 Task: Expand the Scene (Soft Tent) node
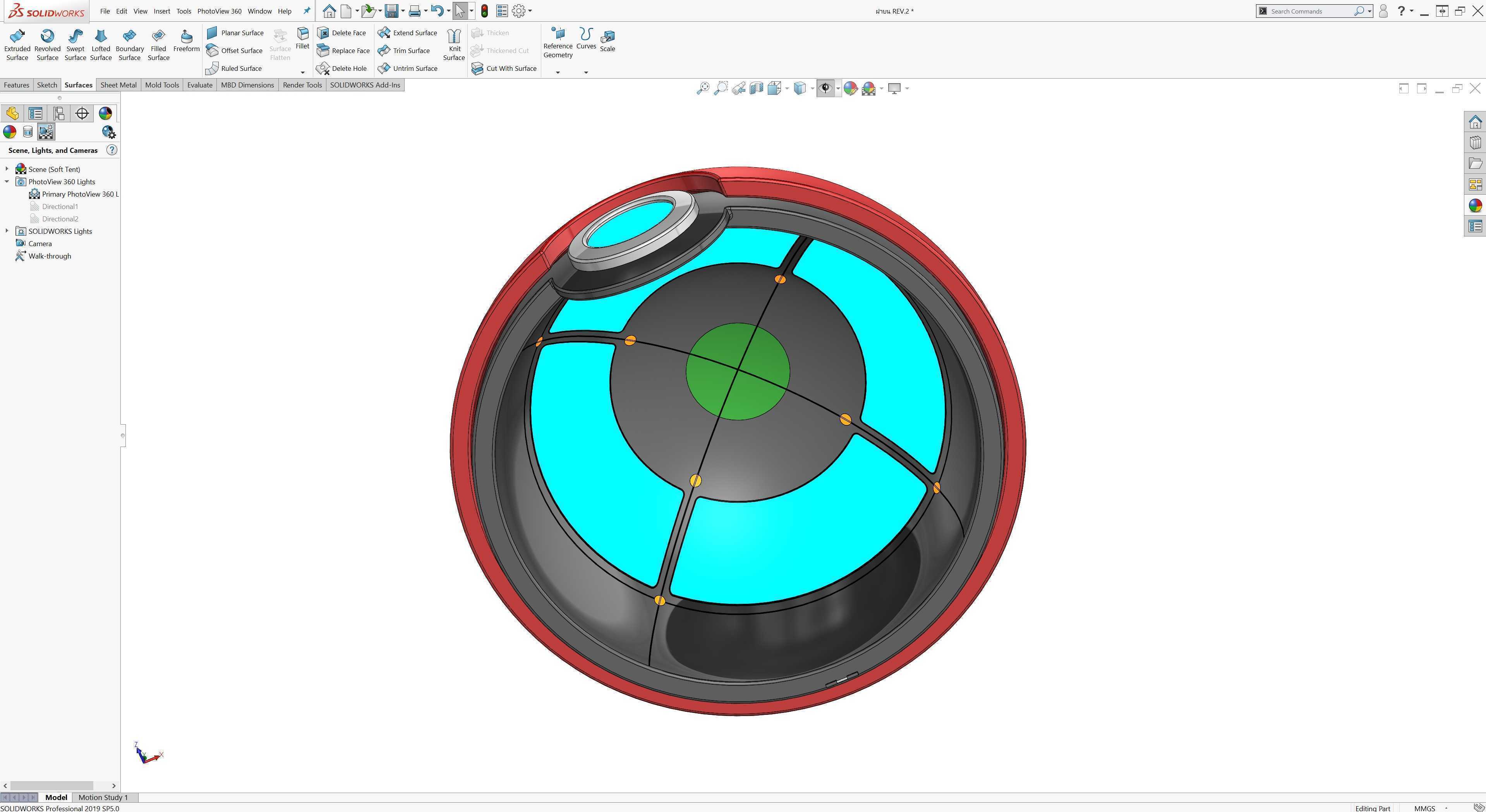click(x=7, y=169)
